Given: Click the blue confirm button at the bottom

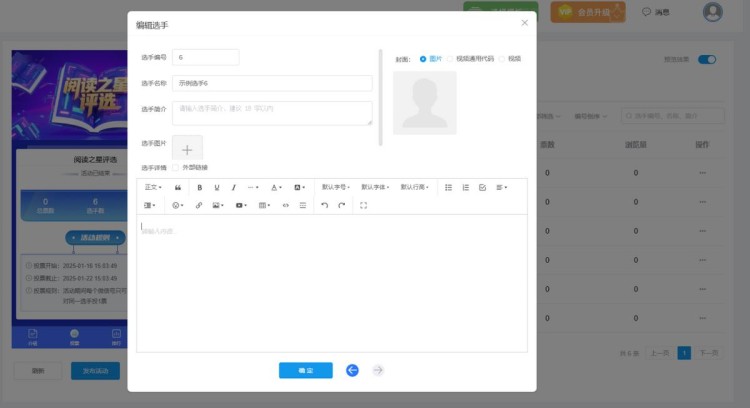Looking at the screenshot, I should [x=305, y=370].
